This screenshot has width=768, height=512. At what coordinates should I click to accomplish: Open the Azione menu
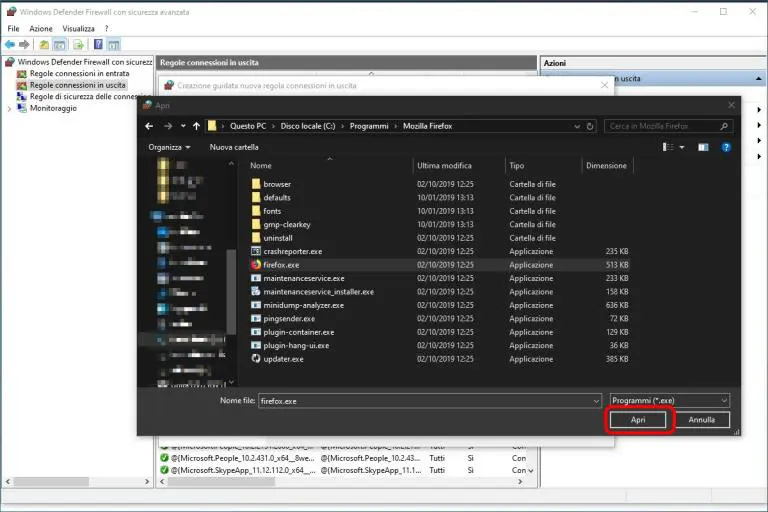41,29
